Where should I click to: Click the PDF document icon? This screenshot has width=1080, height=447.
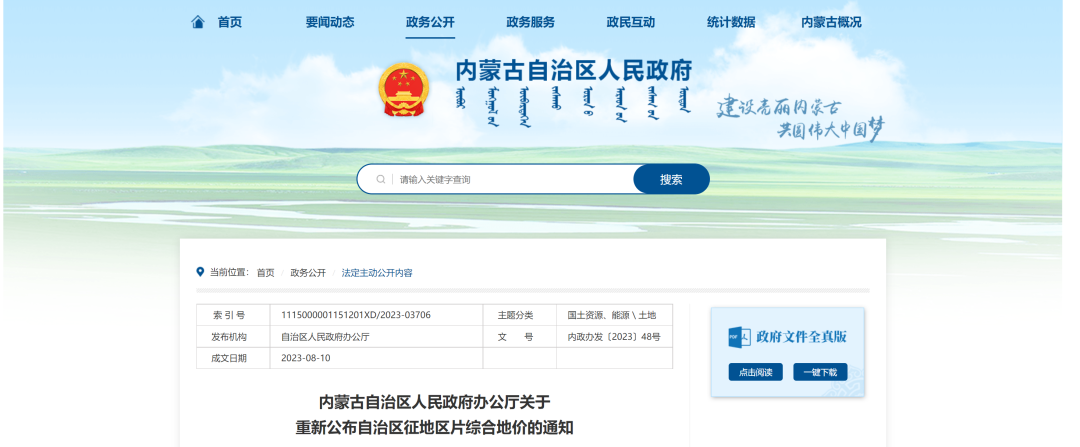pos(739,337)
